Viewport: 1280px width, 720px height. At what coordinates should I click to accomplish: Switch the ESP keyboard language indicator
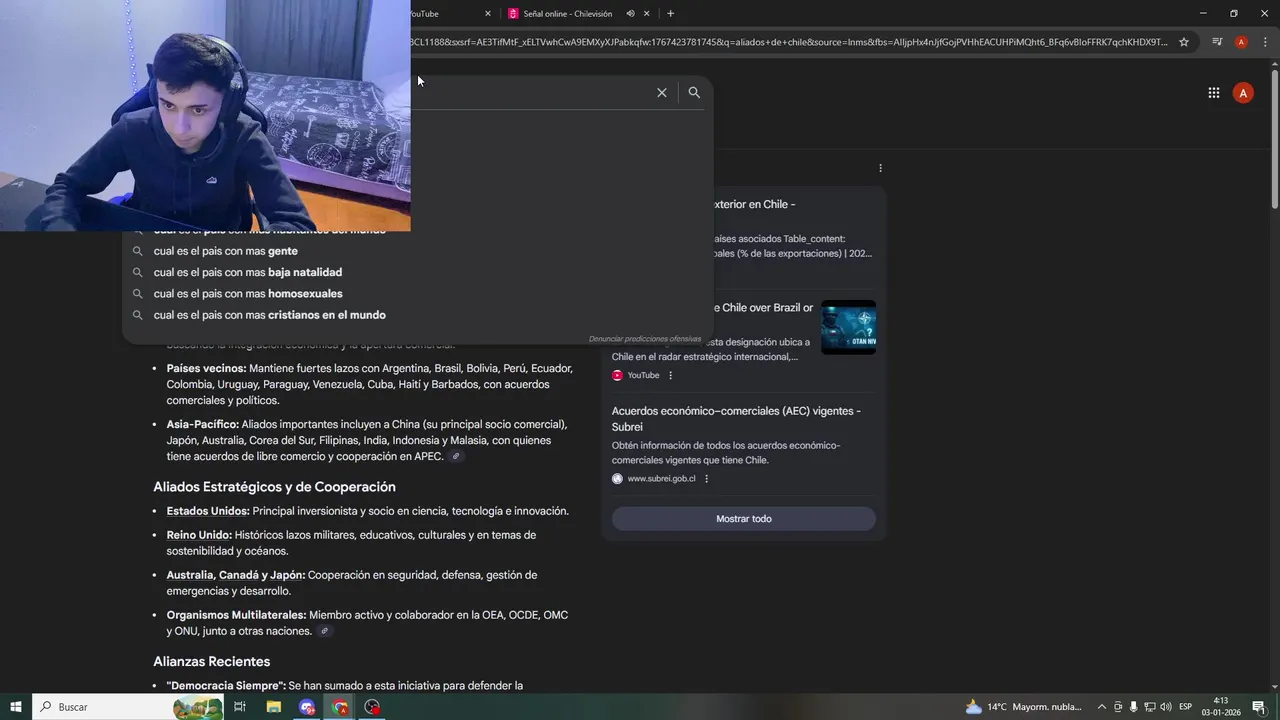pos(1186,707)
